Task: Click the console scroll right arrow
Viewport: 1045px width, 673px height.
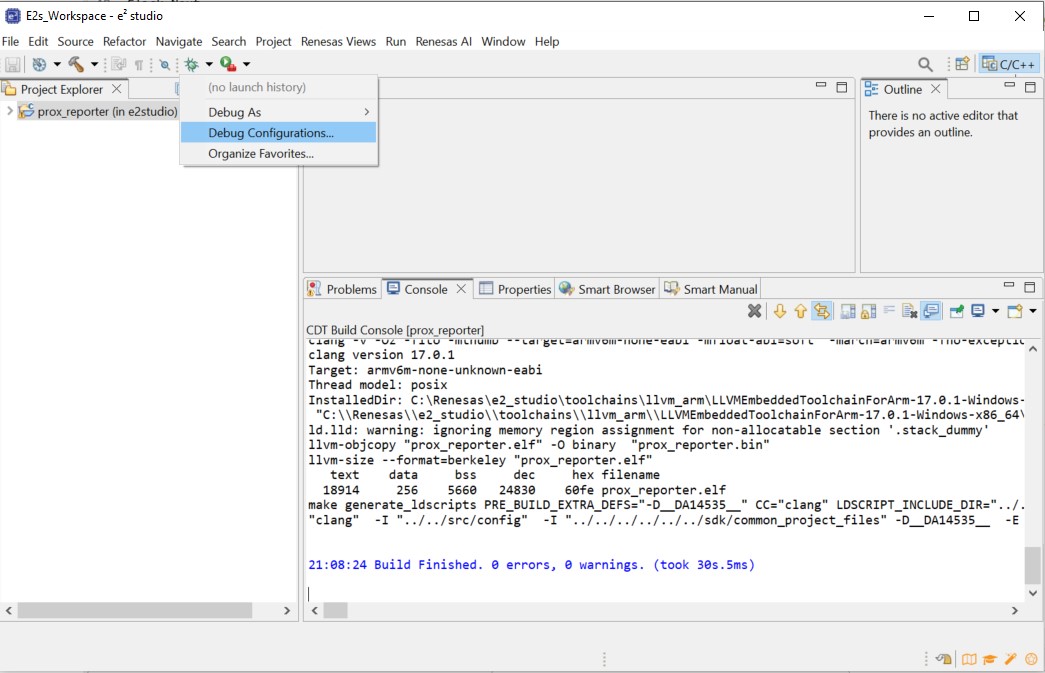Action: [x=1015, y=610]
